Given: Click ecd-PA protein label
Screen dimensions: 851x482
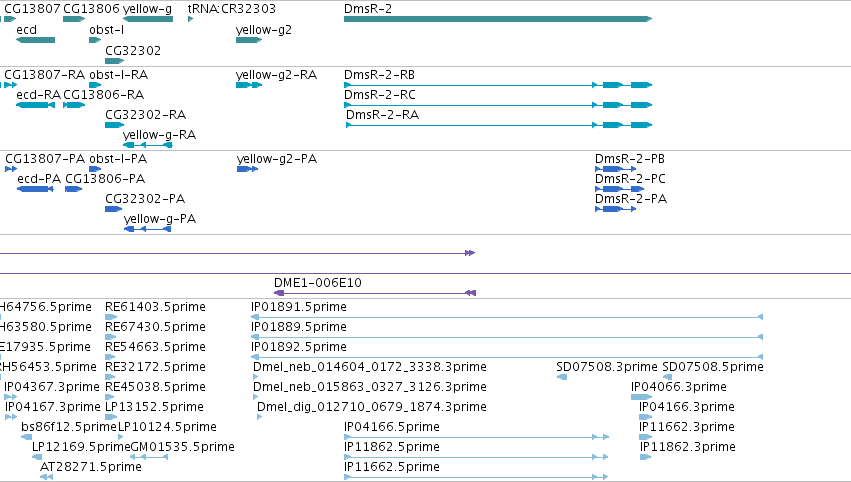Looking at the screenshot, I should pyautogui.click(x=39, y=179).
